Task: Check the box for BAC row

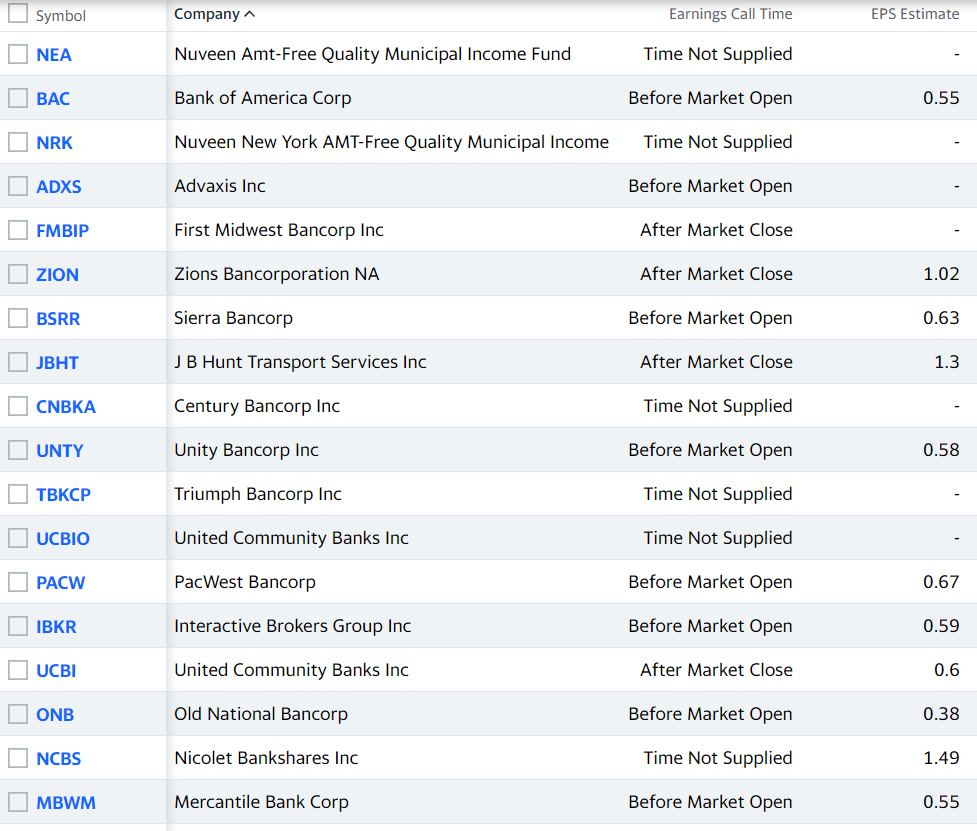Action: pyautogui.click(x=18, y=98)
